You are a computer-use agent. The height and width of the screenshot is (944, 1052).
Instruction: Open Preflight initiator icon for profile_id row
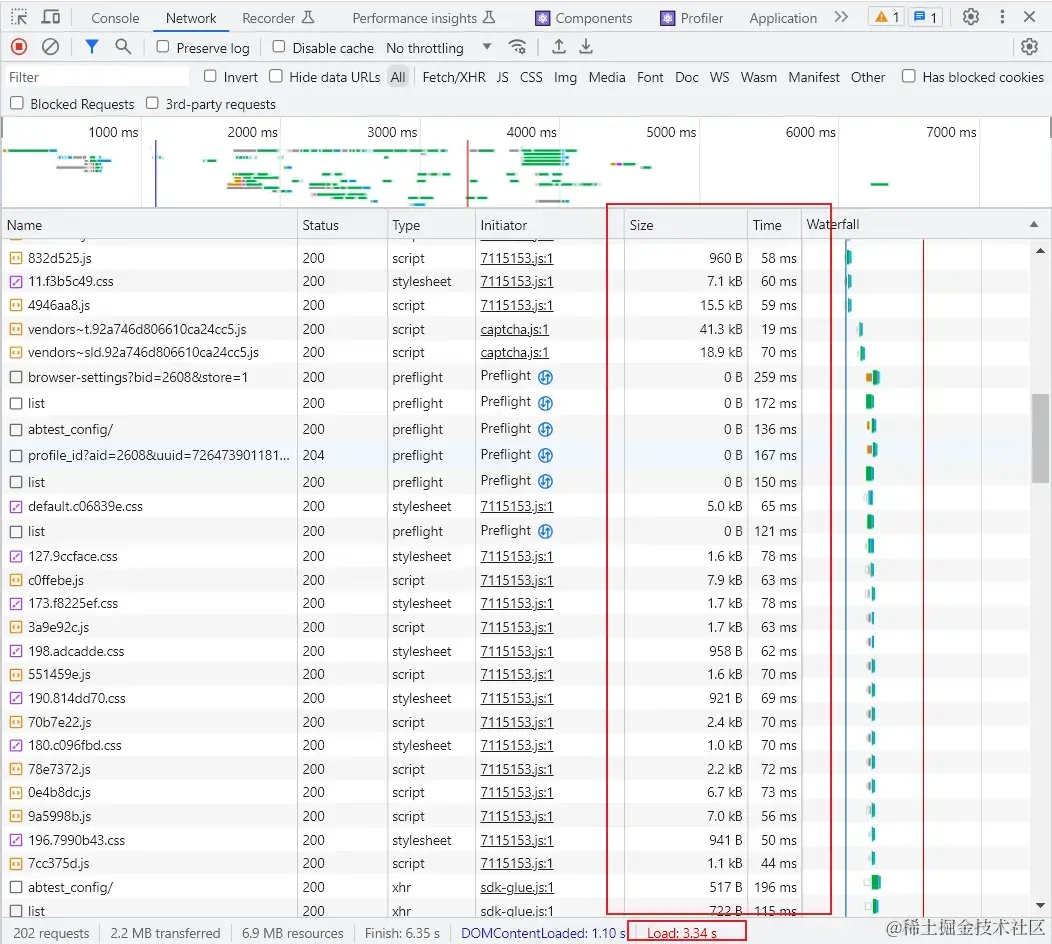point(545,456)
